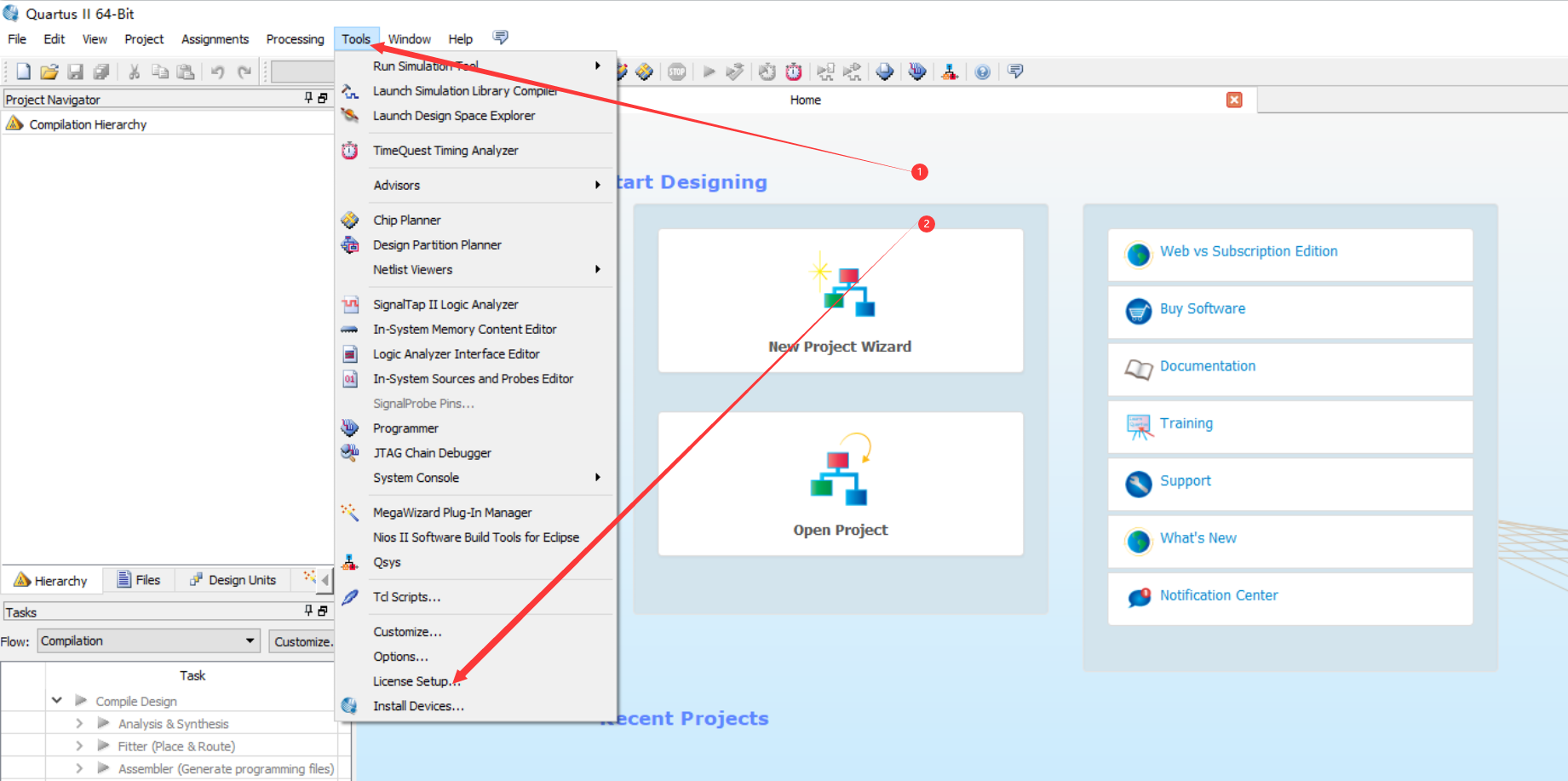Open the Processing menu

[295, 39]
